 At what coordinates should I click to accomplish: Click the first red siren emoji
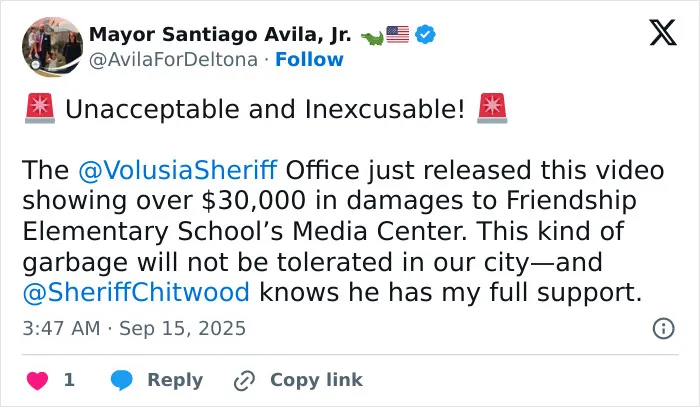40,108
